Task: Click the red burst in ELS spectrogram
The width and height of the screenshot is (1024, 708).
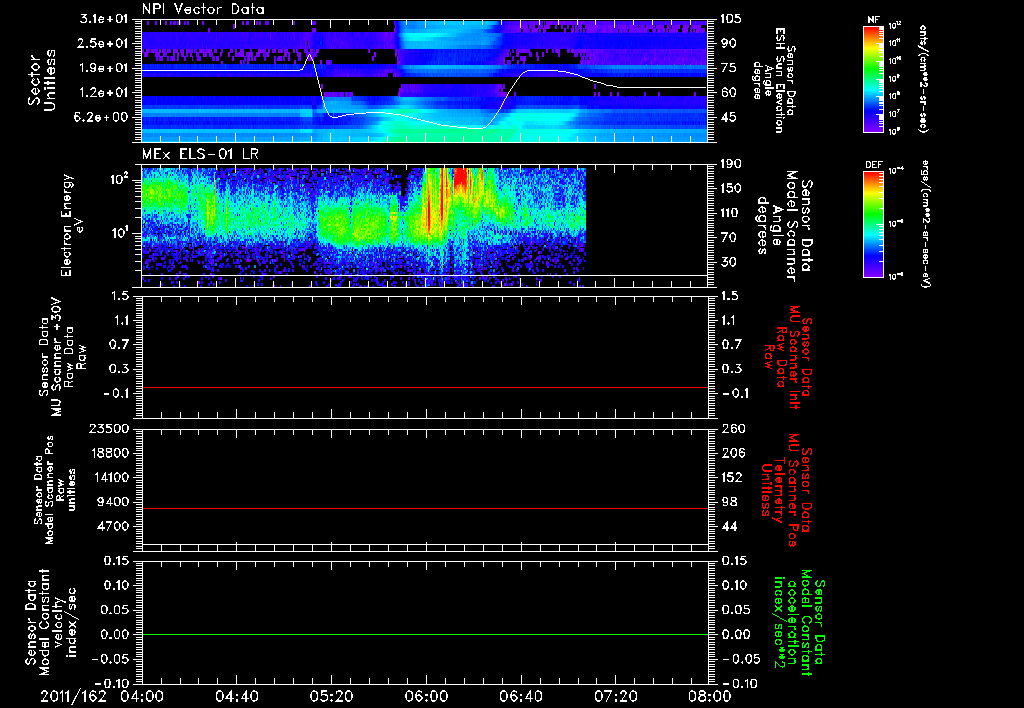Action: click(461, 176)
